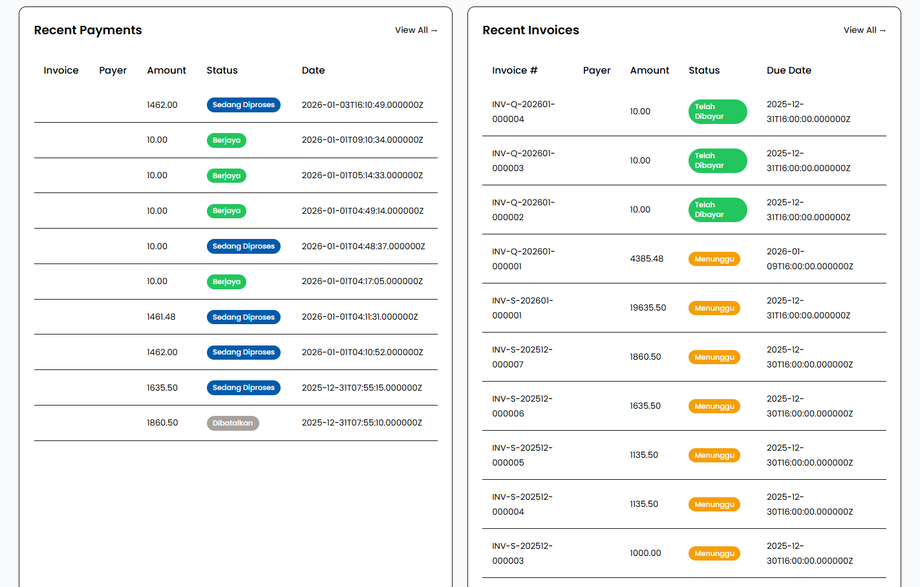The image size is (920, 587).
Task: Open View All in Recent Invoices
Action: 864,30
